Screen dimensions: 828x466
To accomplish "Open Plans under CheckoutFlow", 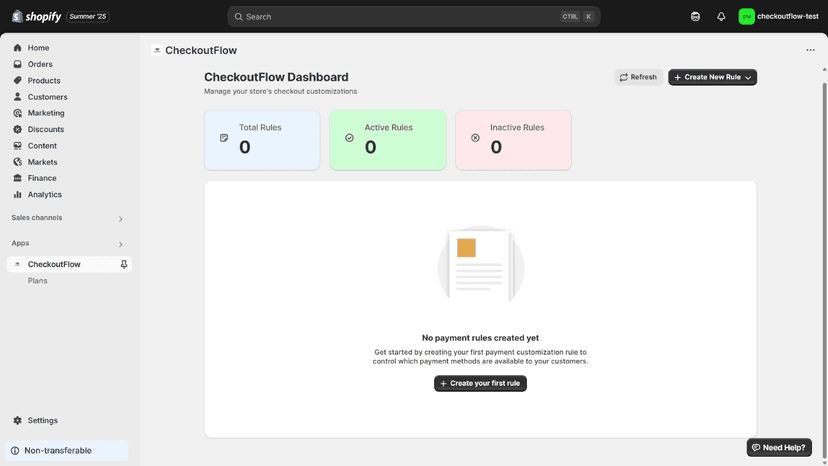I will 37,281.
